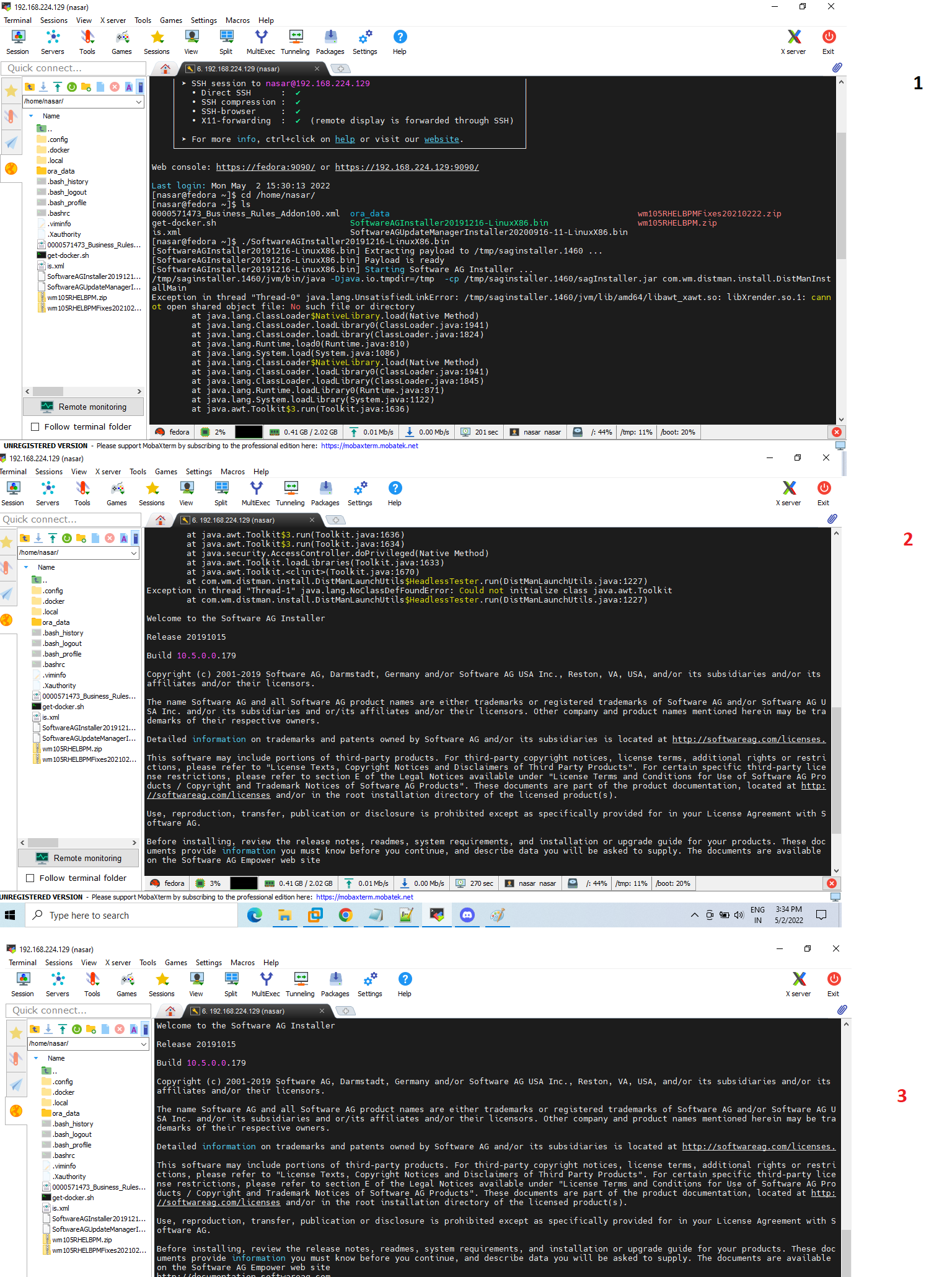The height and width of the screenshot is (1277, 952).
Task: Open mobaxterm.mobatek.net link below the middle window
Action: coord(365,897)
